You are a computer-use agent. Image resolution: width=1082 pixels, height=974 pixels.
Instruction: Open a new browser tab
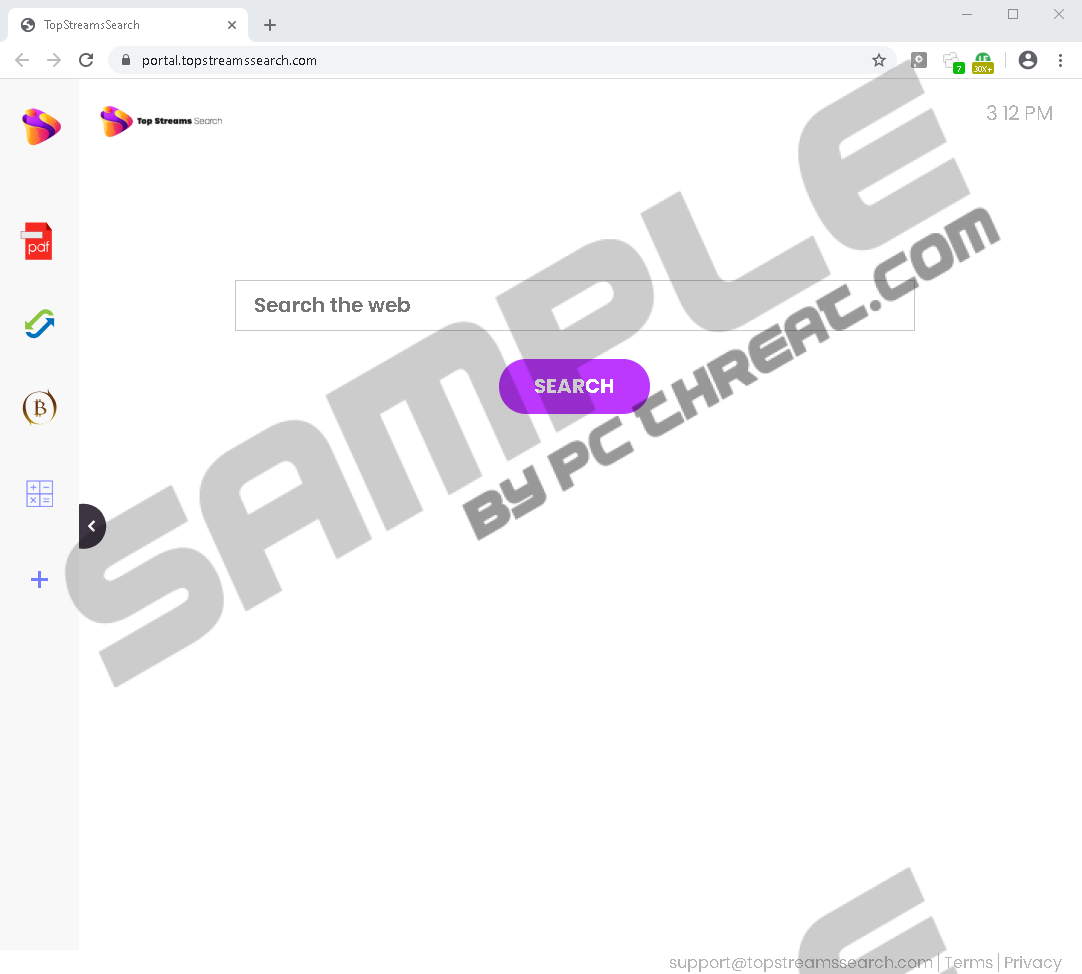click(x=270, y=25)
